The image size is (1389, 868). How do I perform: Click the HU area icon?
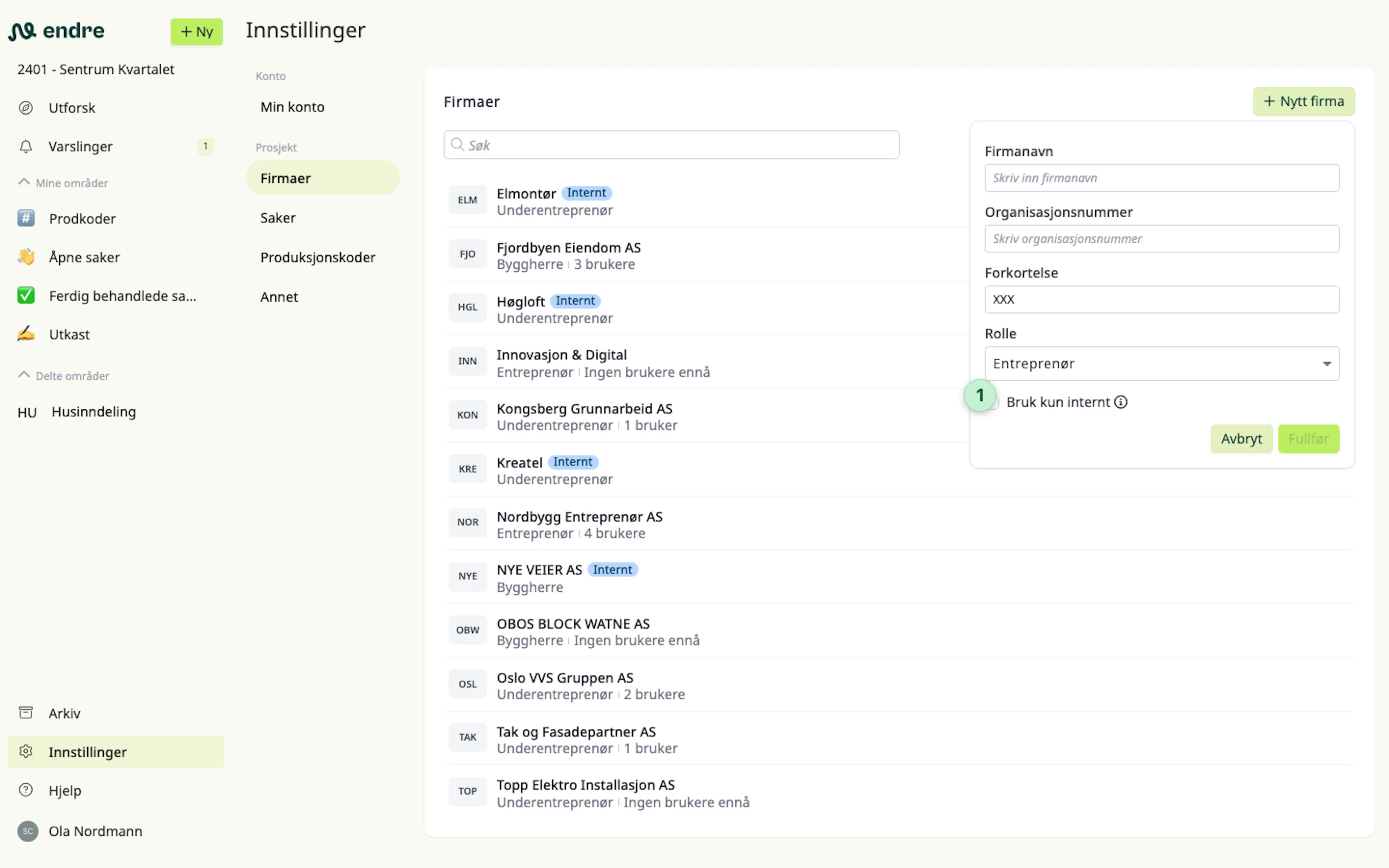click(27, 412)
